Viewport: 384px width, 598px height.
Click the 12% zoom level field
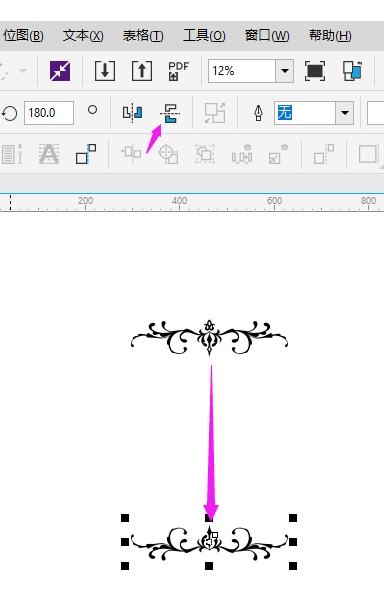point(242,71)
